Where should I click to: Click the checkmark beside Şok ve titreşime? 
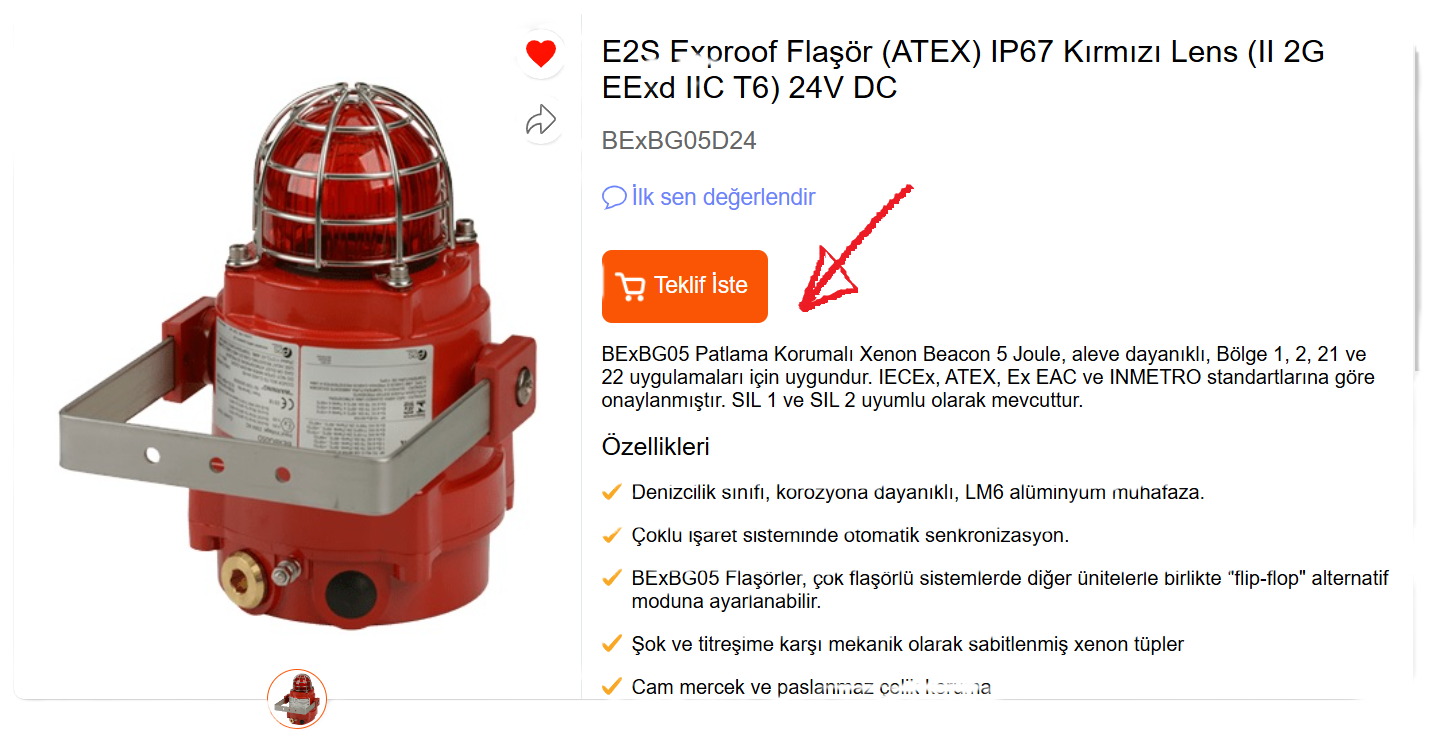click(611, 644)
